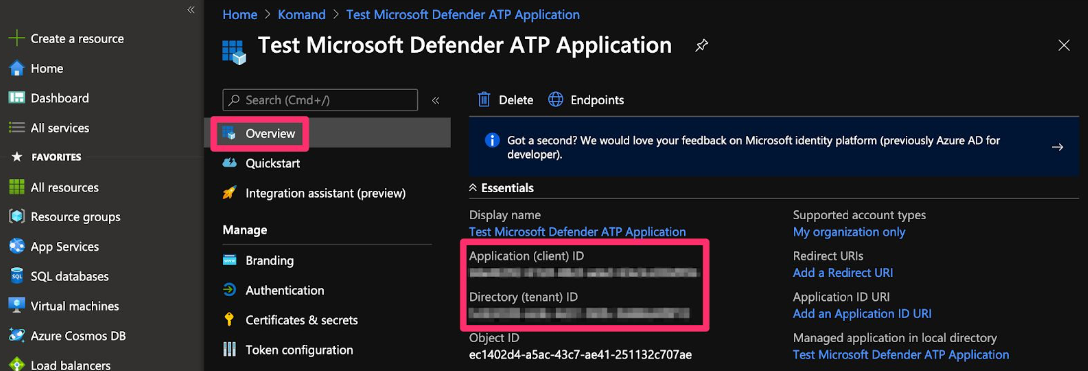The height and width of the screenshot is (371, 1088).
Task: Click the Certificates & secrets key icon
Action: 230,320
